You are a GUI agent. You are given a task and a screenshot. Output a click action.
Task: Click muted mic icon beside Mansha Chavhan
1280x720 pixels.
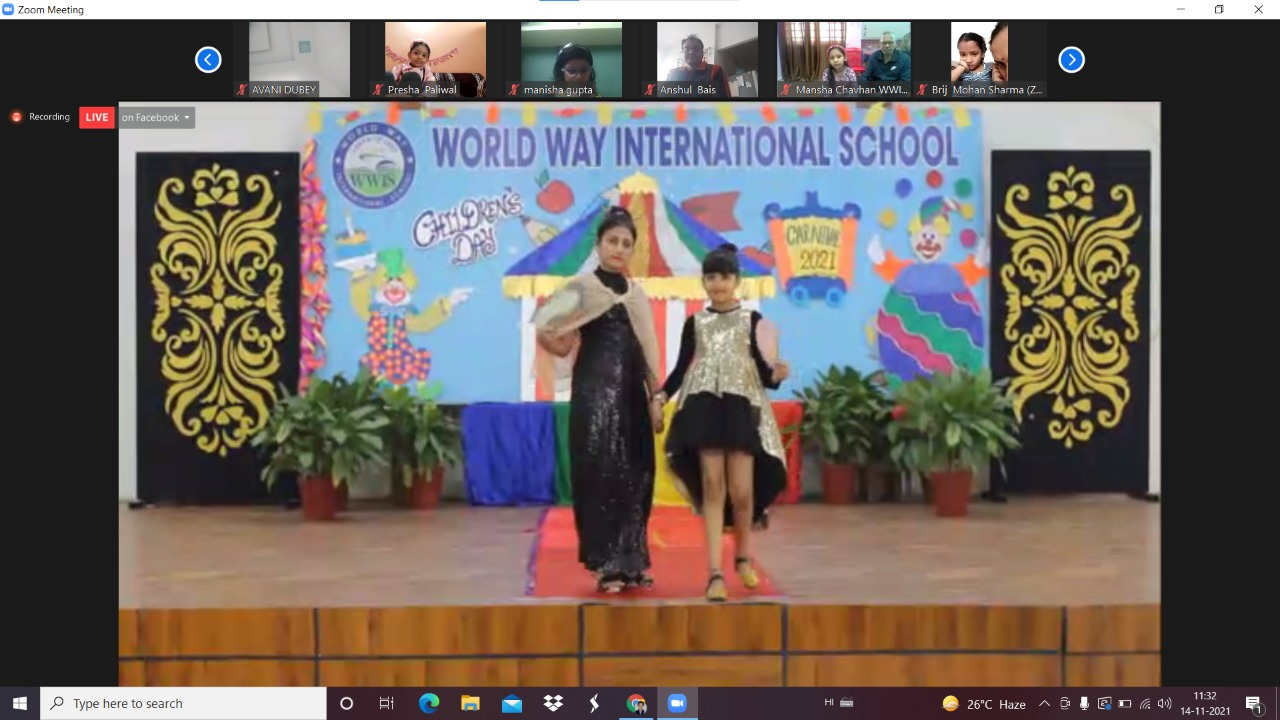787,90
